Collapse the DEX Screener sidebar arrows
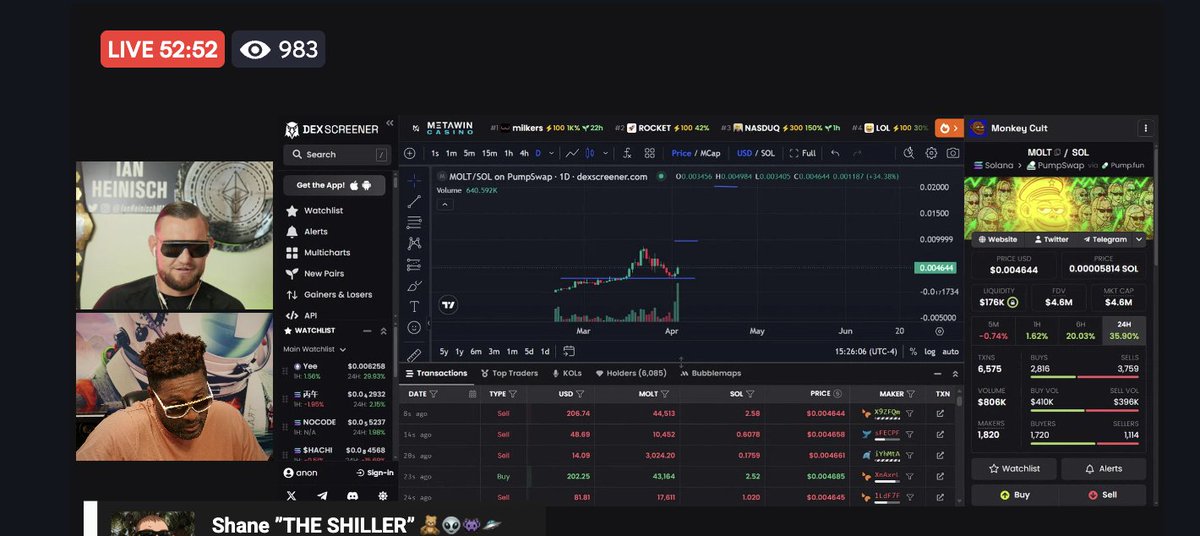The width and height of the screenshot is (1200, 536). [x=388, y=124]
